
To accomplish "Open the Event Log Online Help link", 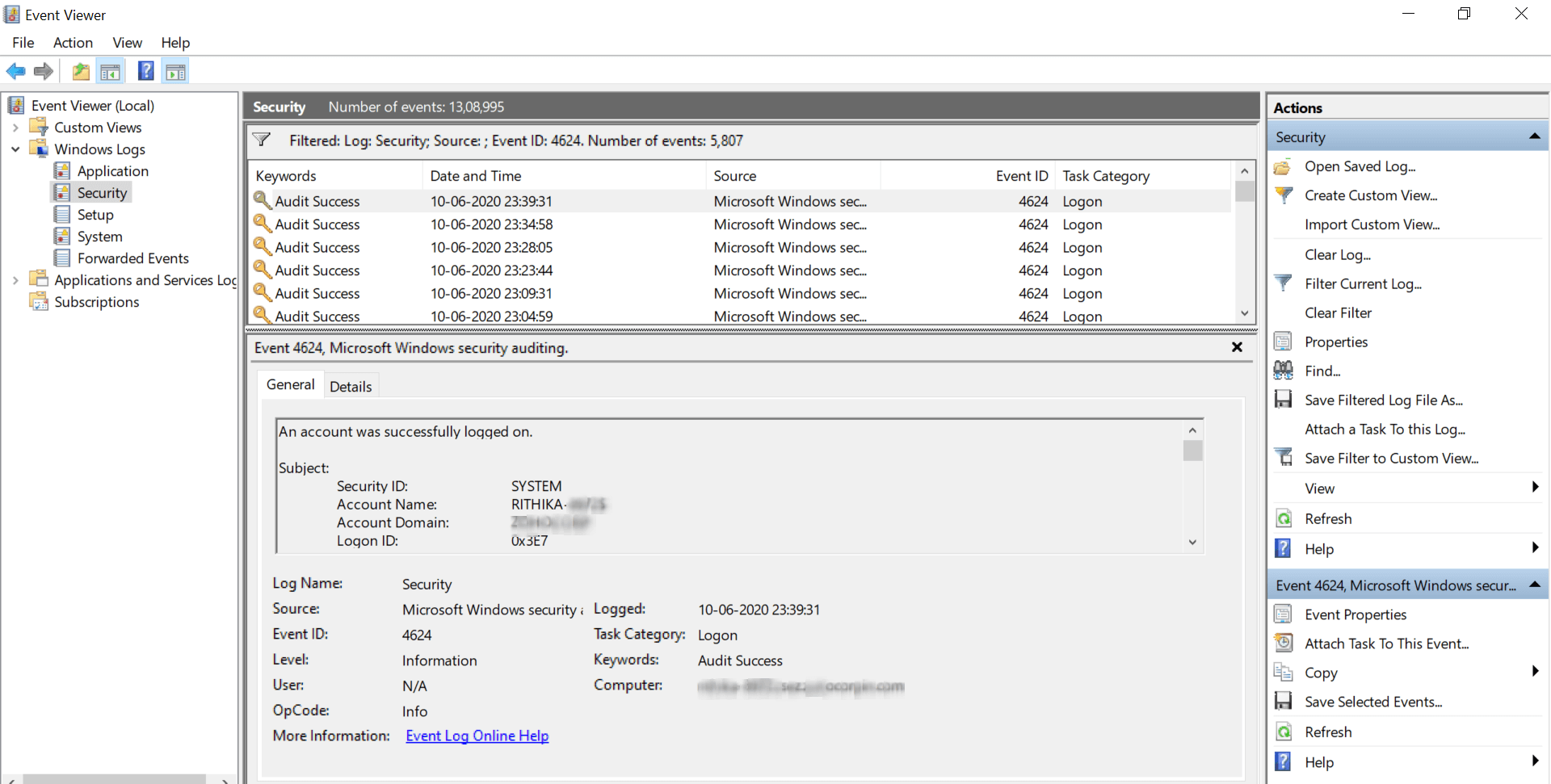I will click(x=477, y=736).
